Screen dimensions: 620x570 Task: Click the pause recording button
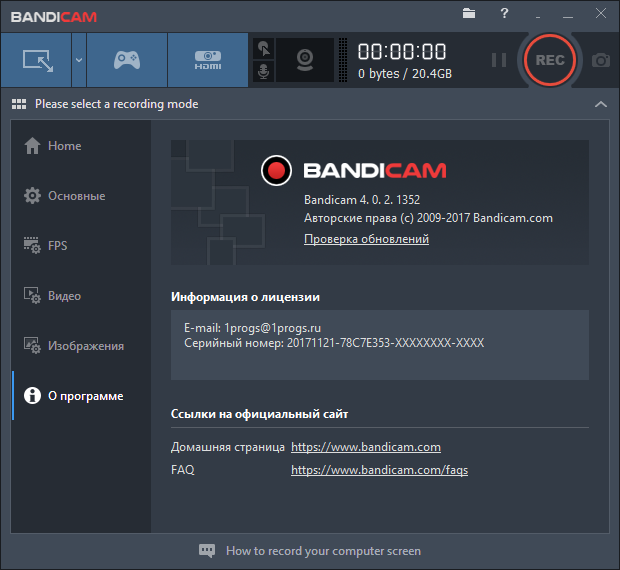pos(499,60)
